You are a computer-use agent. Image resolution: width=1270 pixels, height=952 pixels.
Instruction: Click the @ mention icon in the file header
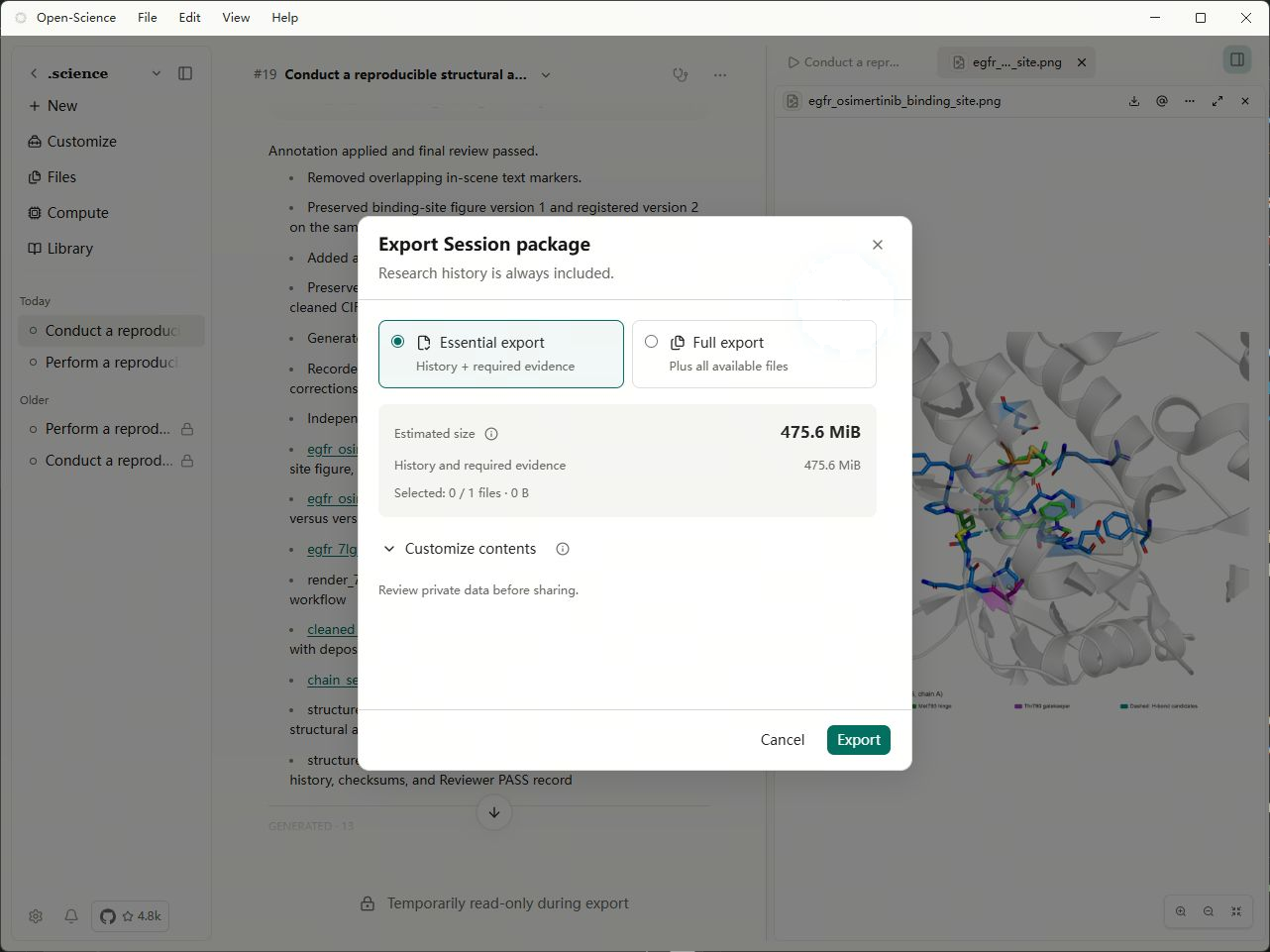click(x=1162, y=101)
